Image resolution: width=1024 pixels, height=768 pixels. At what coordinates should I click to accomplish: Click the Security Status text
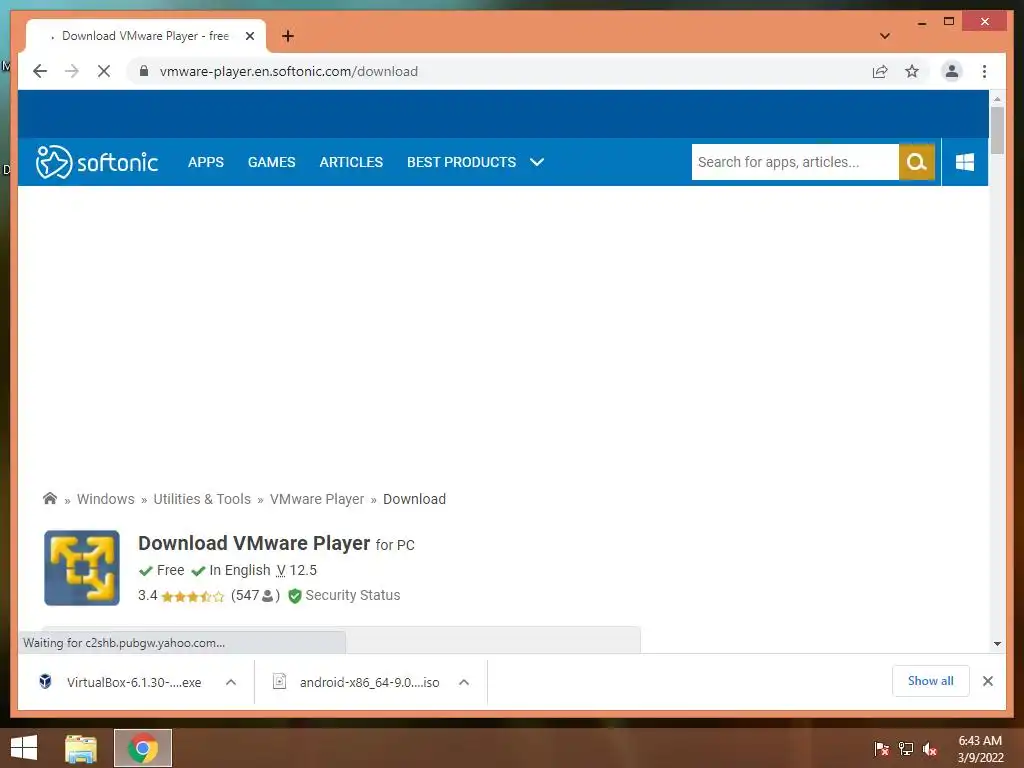point(353,595)
